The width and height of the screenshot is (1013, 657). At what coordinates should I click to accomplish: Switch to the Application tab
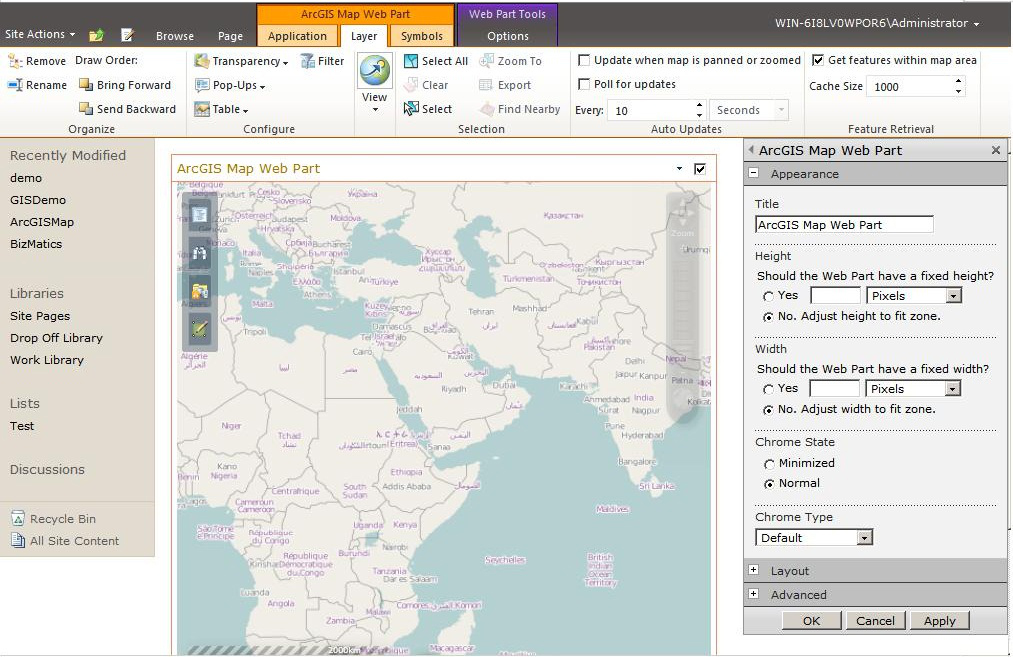click(297, 36)
